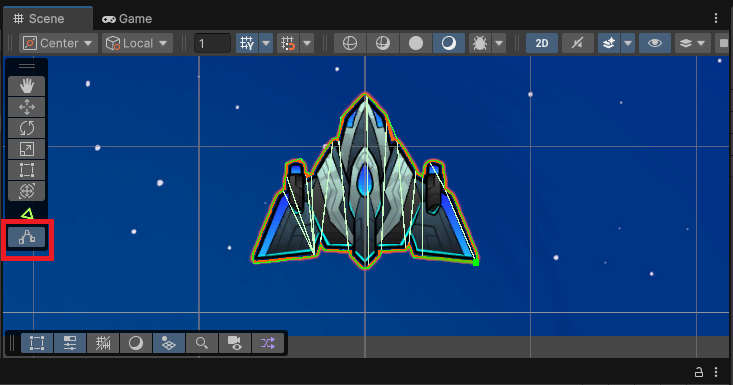Image resolution: width=733 pixels, height=385 pixels.
Task: Open the Local handle rotation dropdown
Action: (137, 43)
